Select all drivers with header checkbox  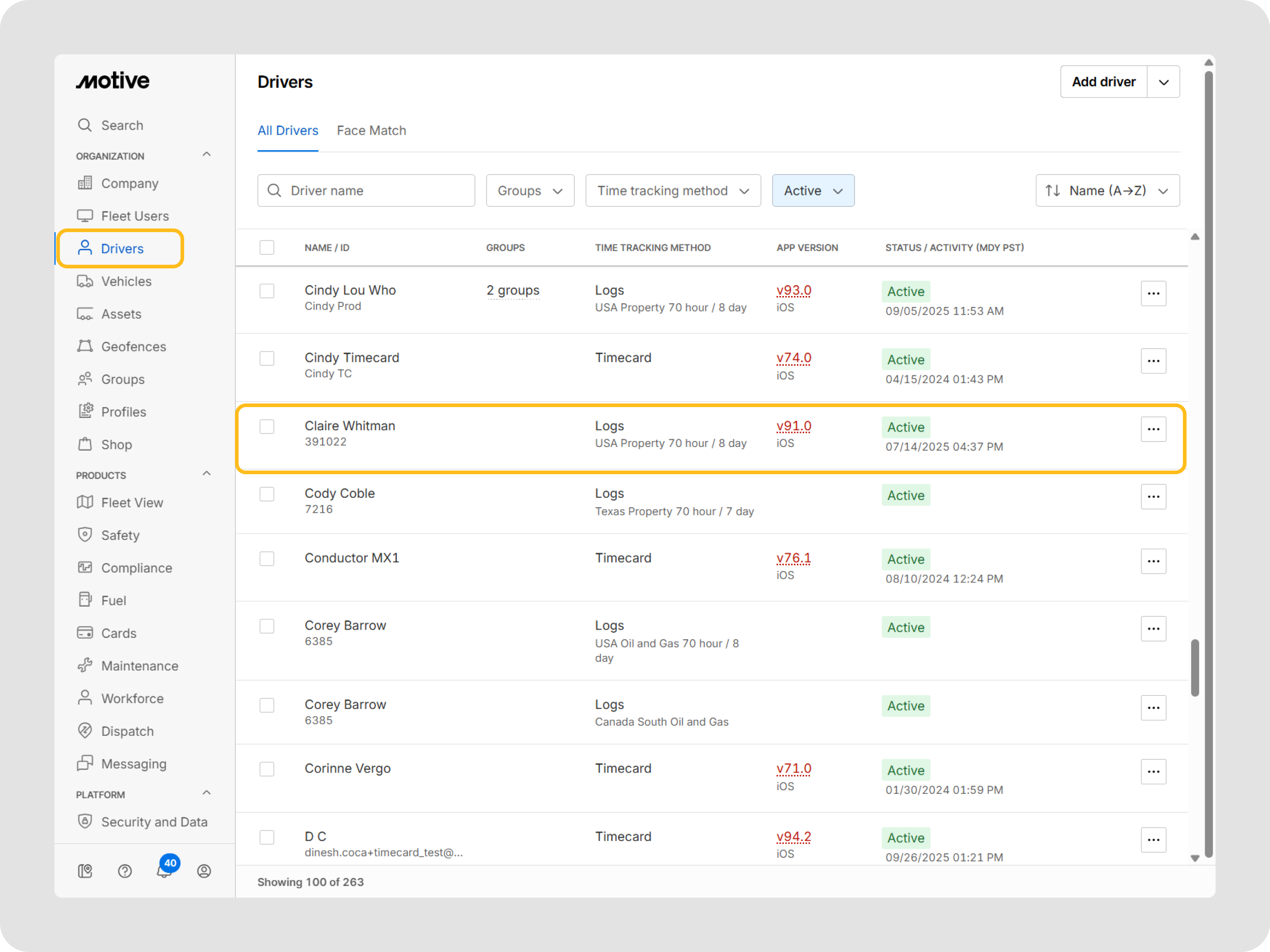pos(267,248)
